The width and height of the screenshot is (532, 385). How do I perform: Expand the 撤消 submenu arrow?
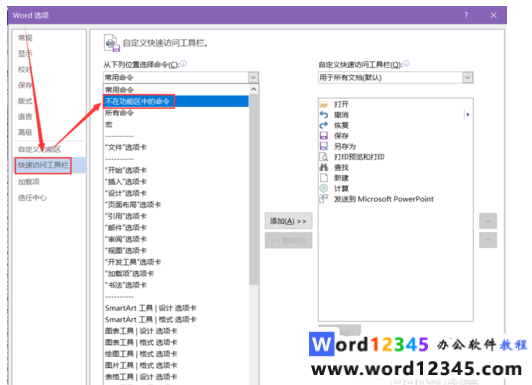point(468,115)
